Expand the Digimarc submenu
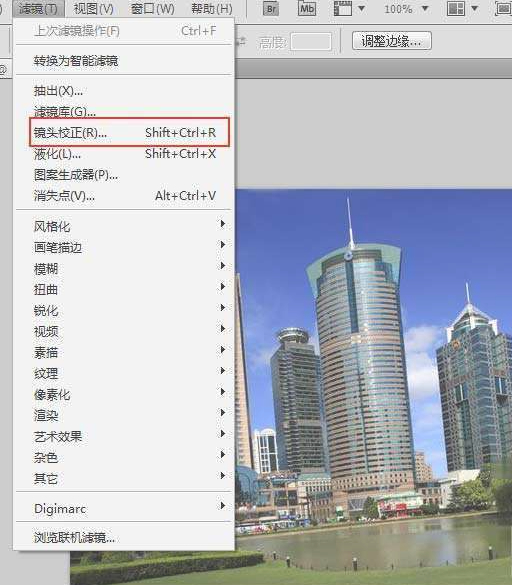 tap(124, 508)
